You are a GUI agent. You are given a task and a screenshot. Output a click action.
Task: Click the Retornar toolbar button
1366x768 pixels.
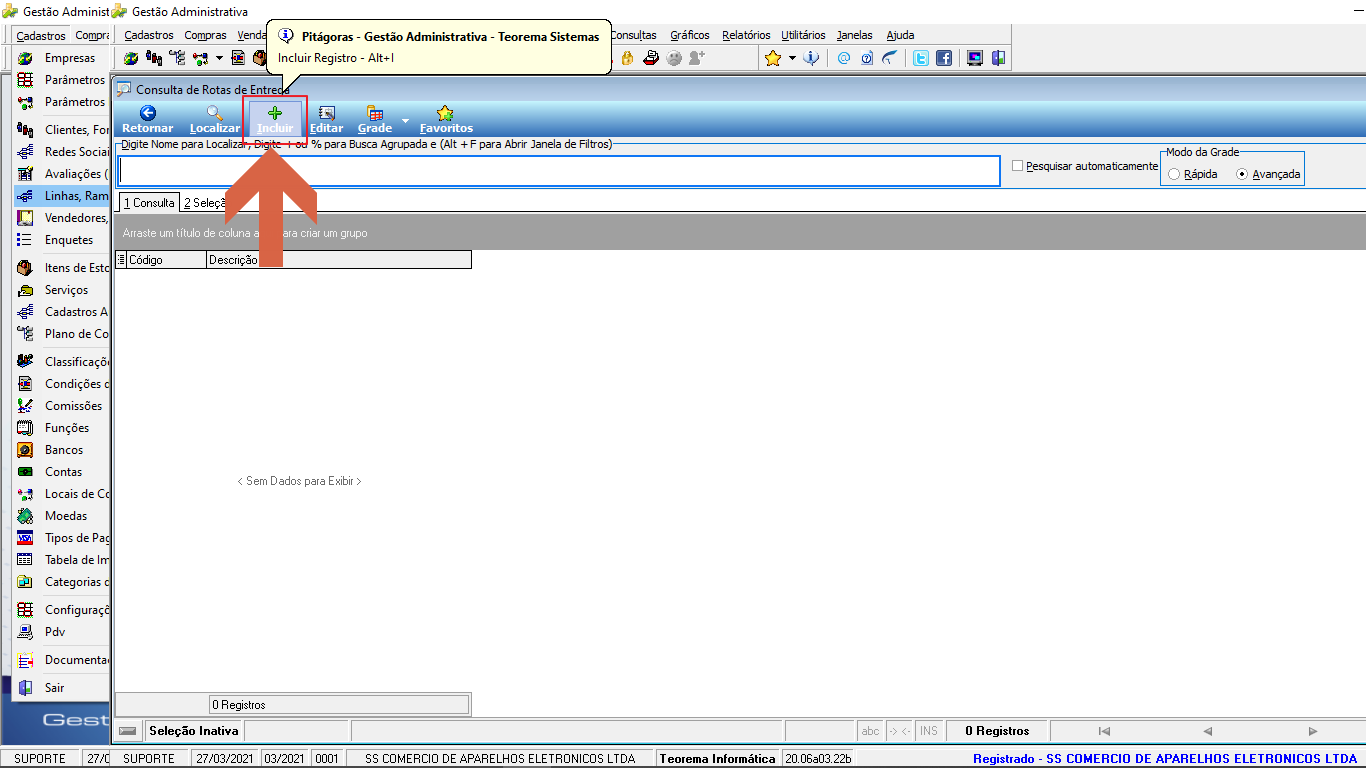point(147,119)
